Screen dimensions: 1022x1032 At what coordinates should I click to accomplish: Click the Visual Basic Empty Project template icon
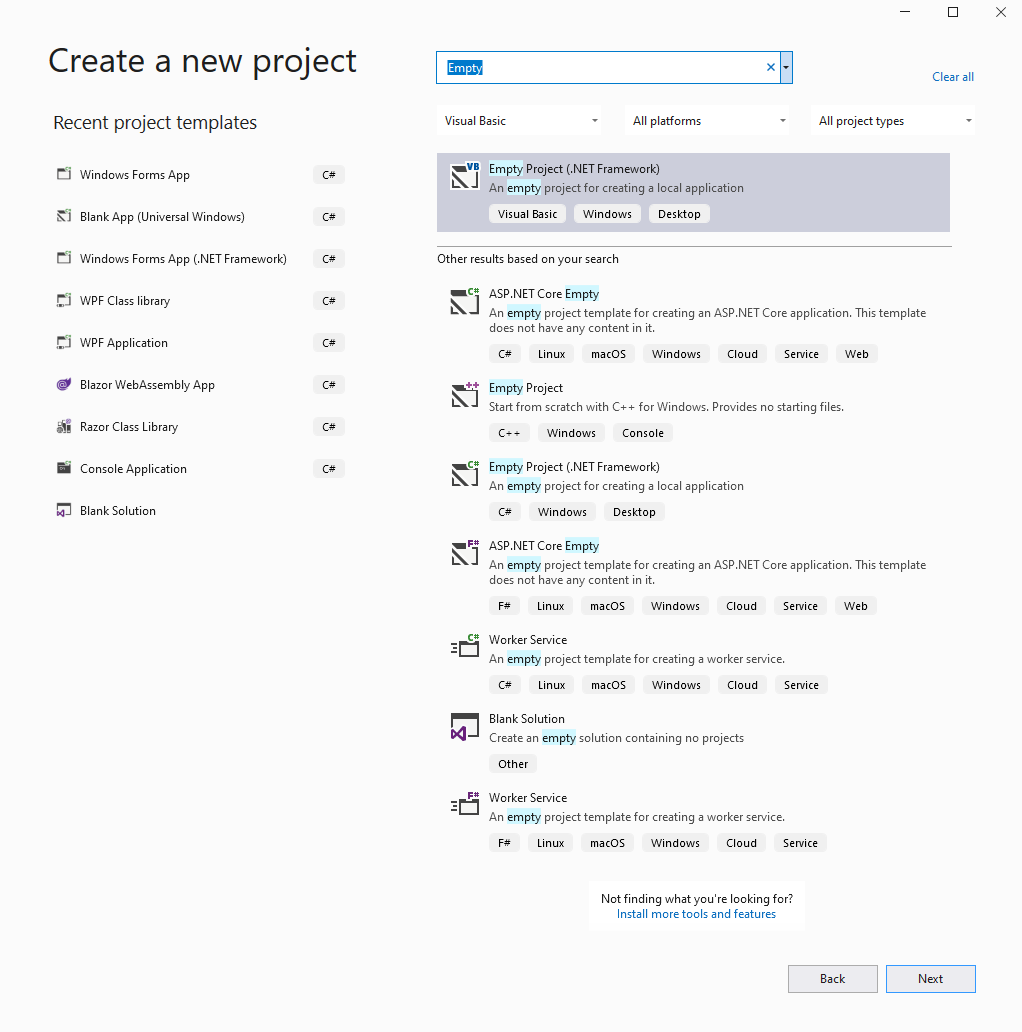tap(465, 176)
